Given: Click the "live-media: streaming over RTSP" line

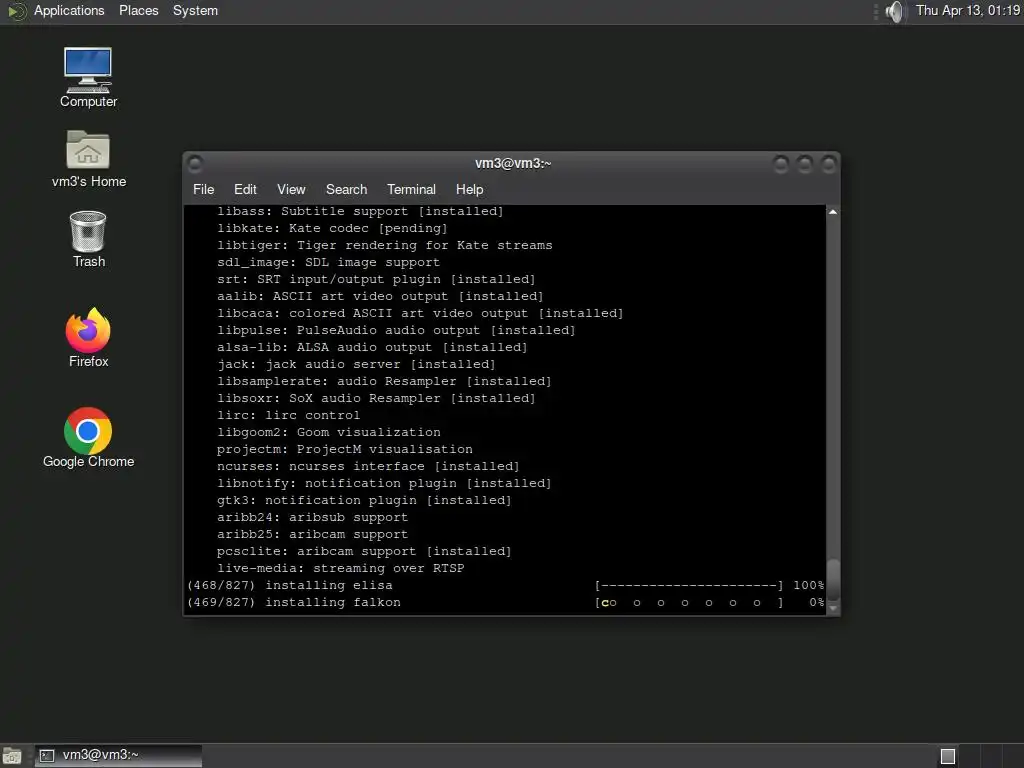Looking at the screenshot, I should [x=340, y=568].
